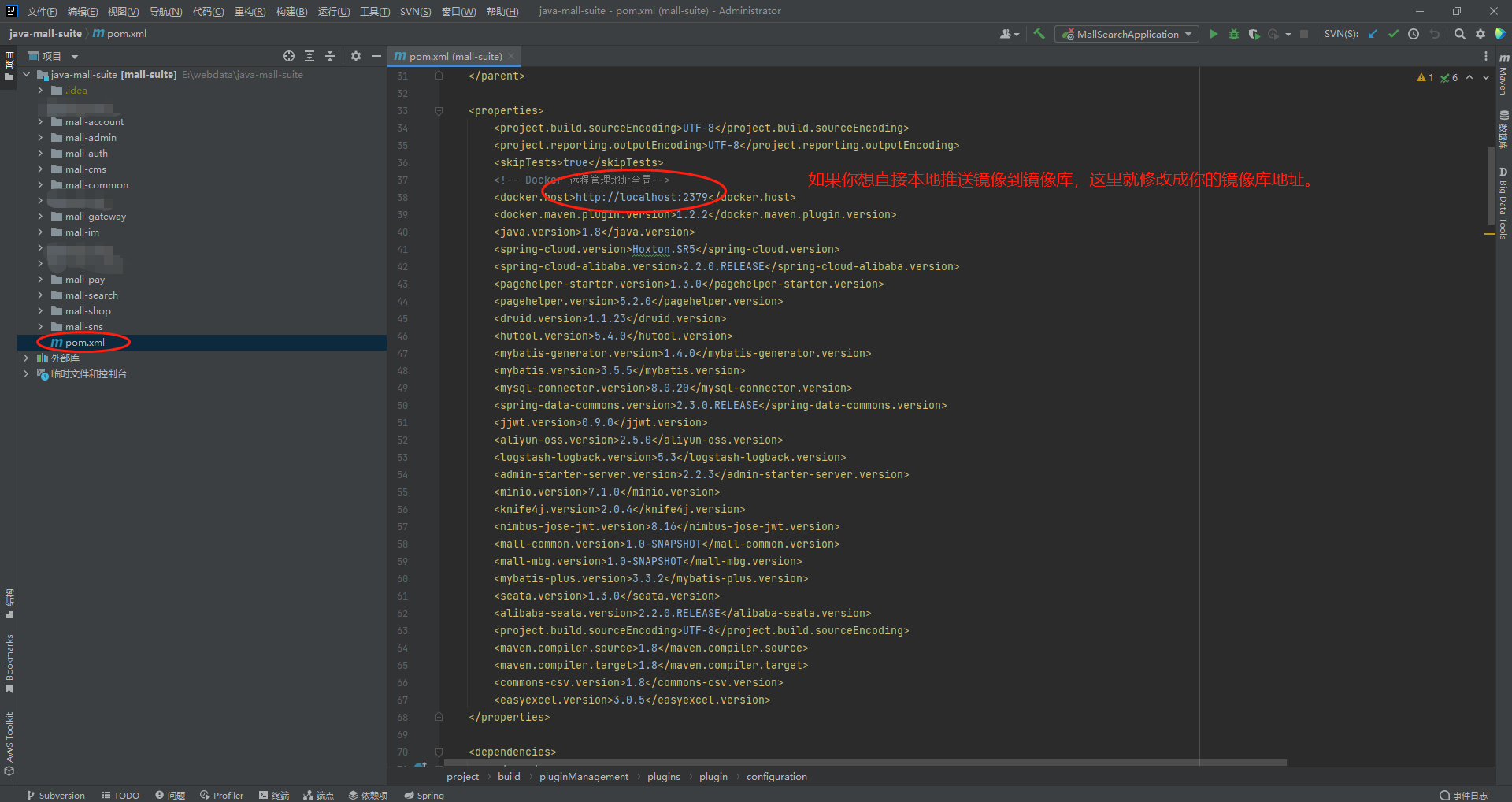Open the MallSearchApplication run configuration dropdown

click(x=1127, y=34)
